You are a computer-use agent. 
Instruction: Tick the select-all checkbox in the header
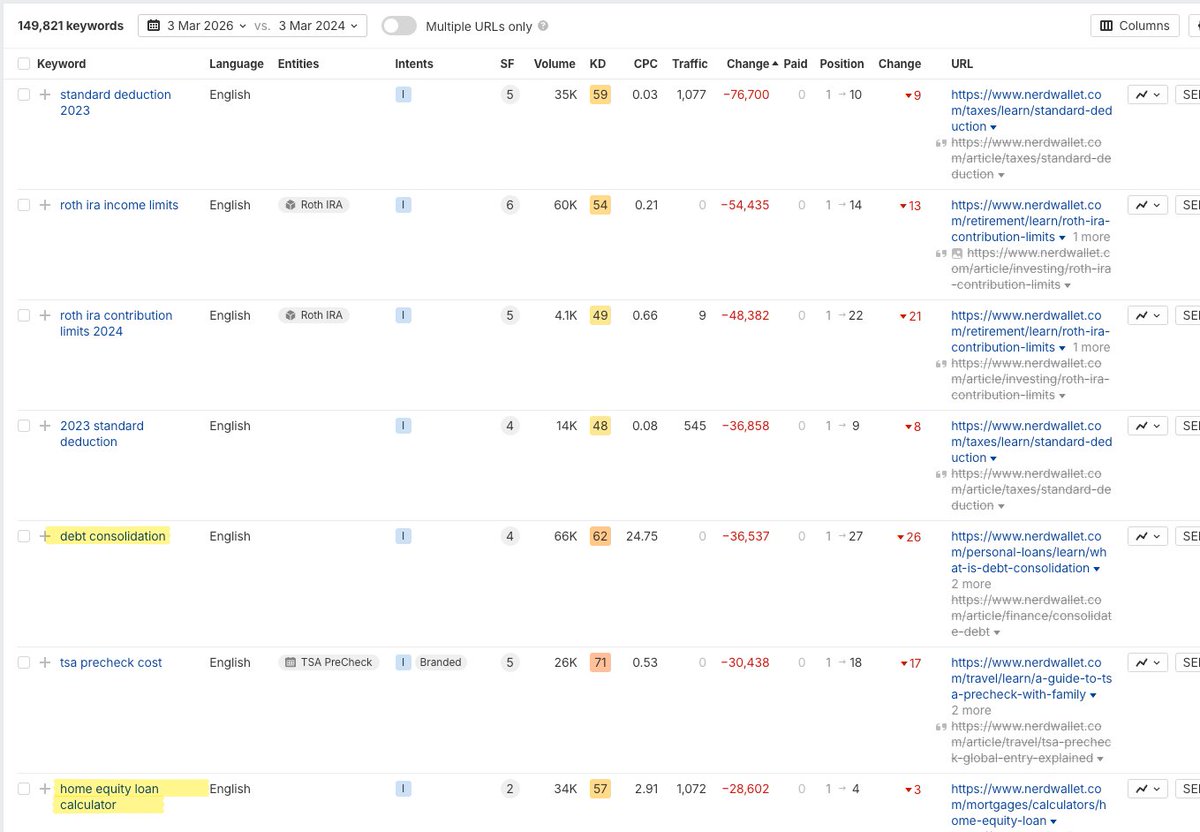pos(24,64)
